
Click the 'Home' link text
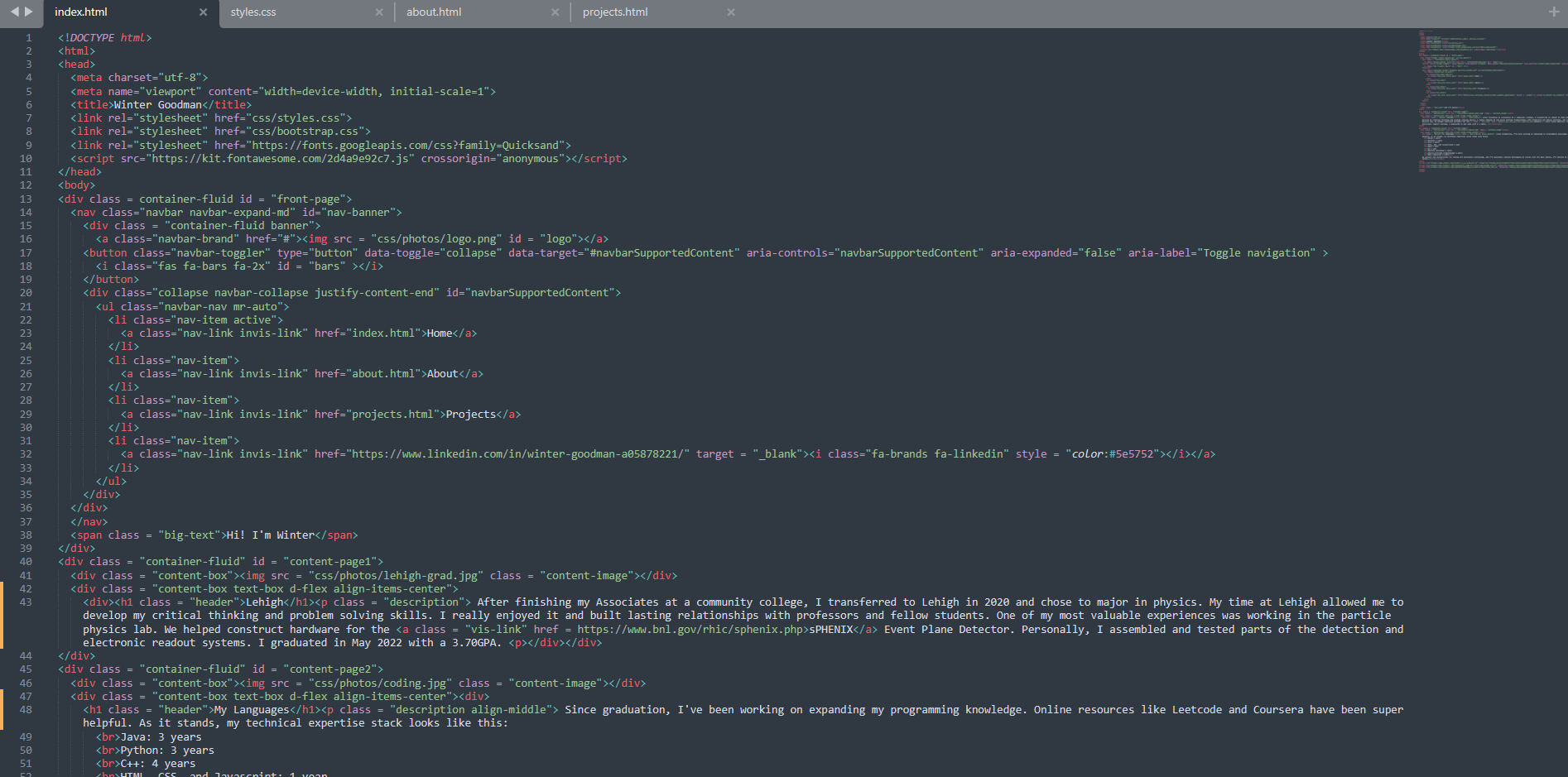point(440,333)
